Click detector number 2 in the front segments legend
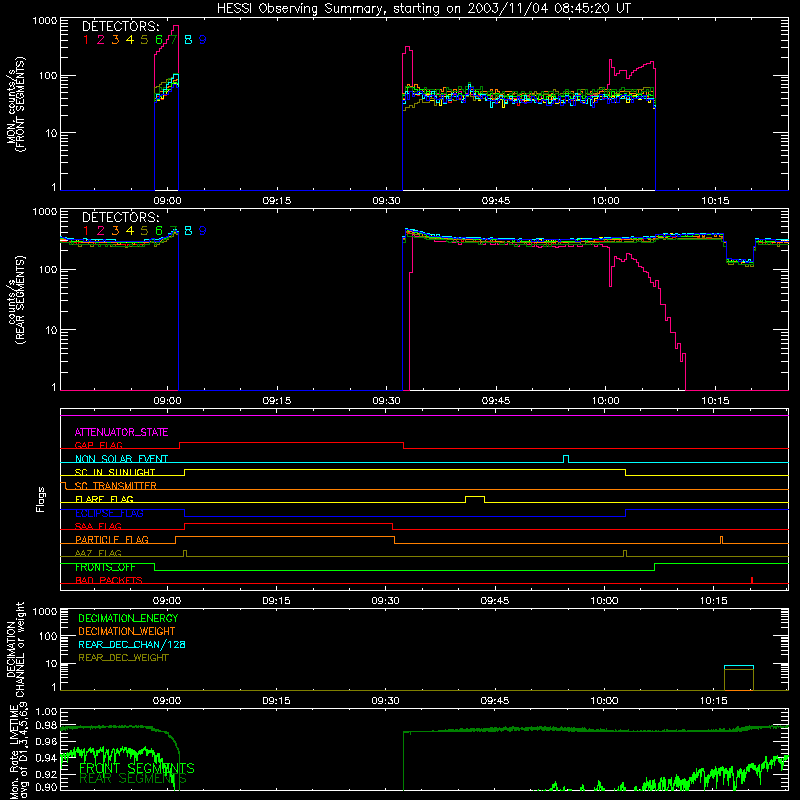The height and width of the screenshot is (800, 800). [101, 40]
